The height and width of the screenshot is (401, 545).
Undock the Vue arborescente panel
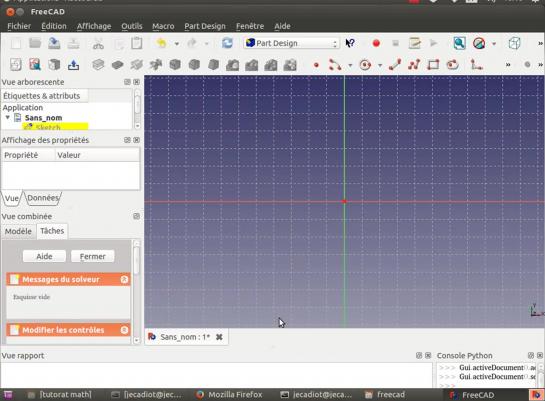point(127,82)
